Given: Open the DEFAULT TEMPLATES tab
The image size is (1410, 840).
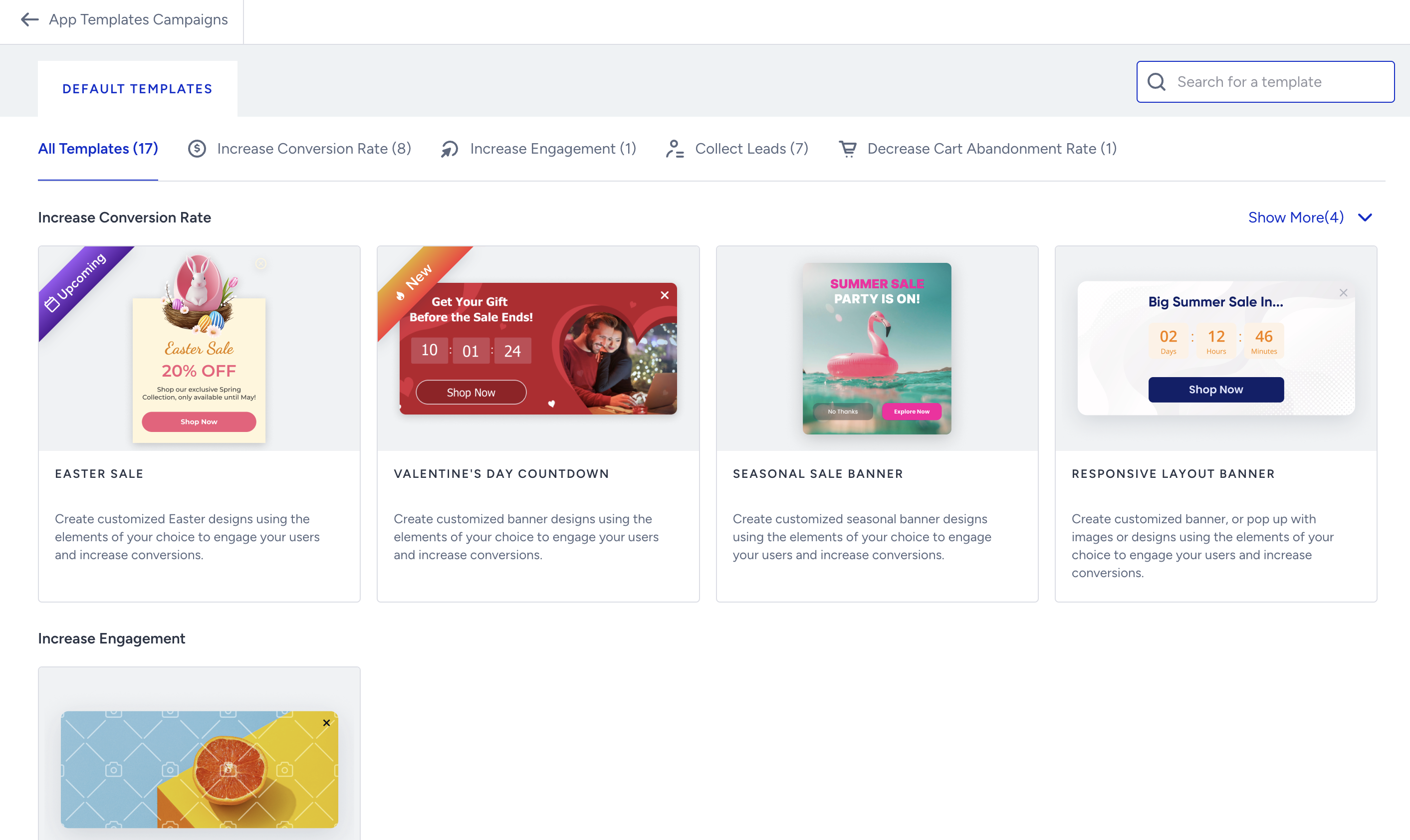Looking at the screenshot, I should coord(138,89).
